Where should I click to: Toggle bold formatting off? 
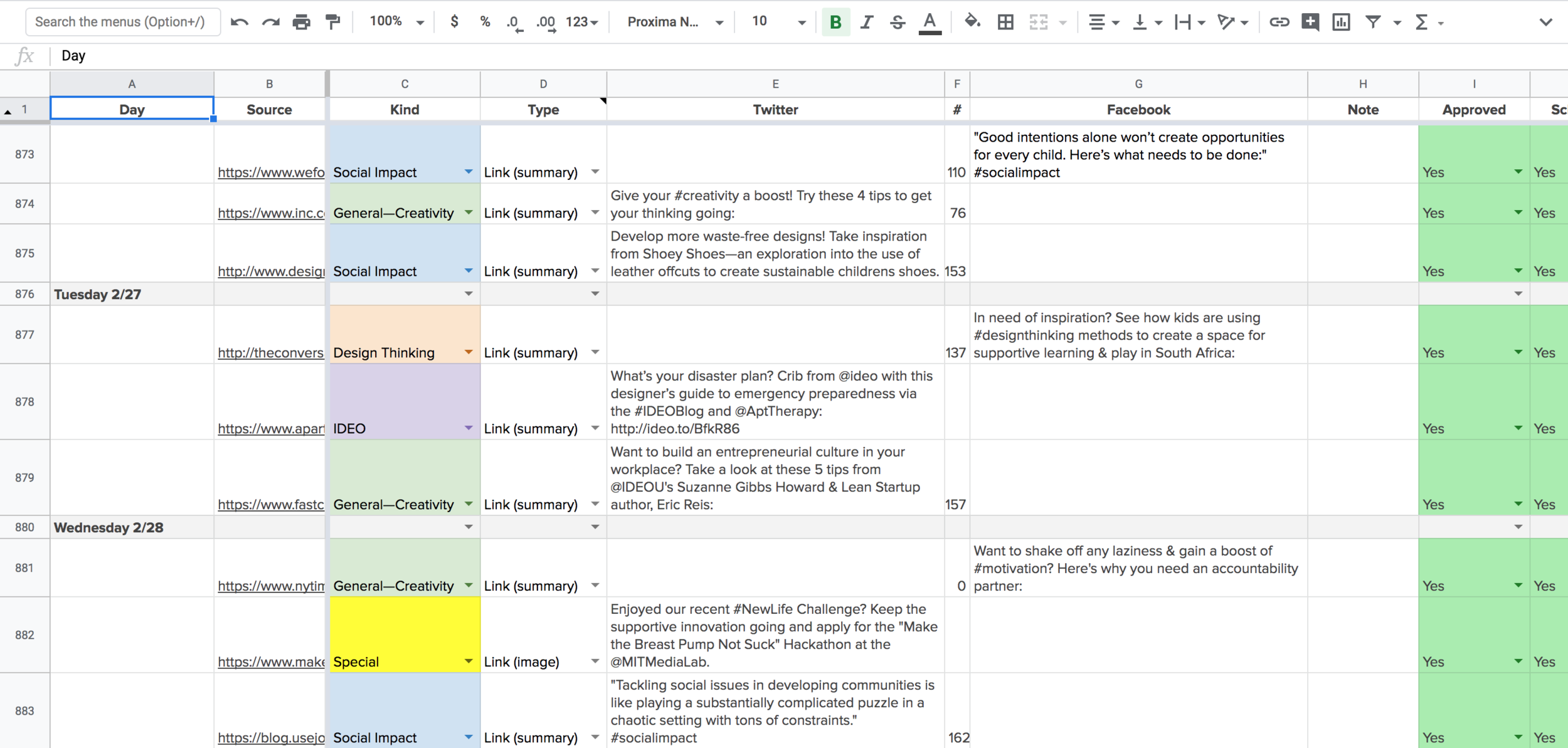[835, 21]
